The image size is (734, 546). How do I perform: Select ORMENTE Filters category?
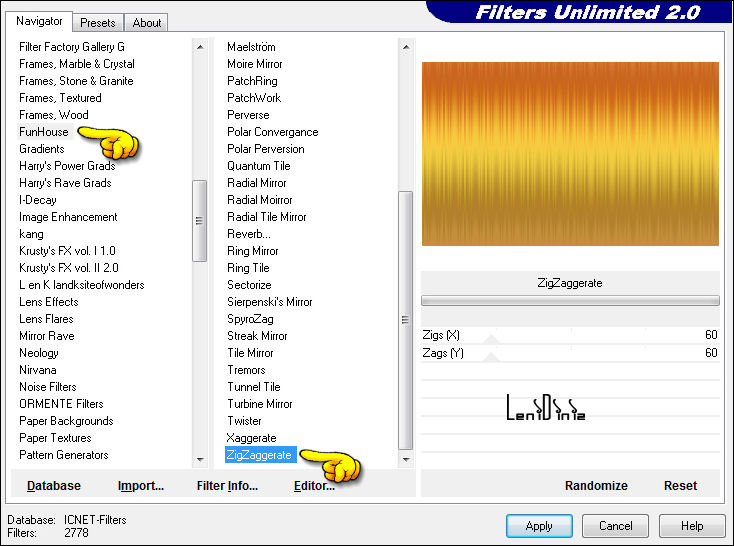click(61, 404)
